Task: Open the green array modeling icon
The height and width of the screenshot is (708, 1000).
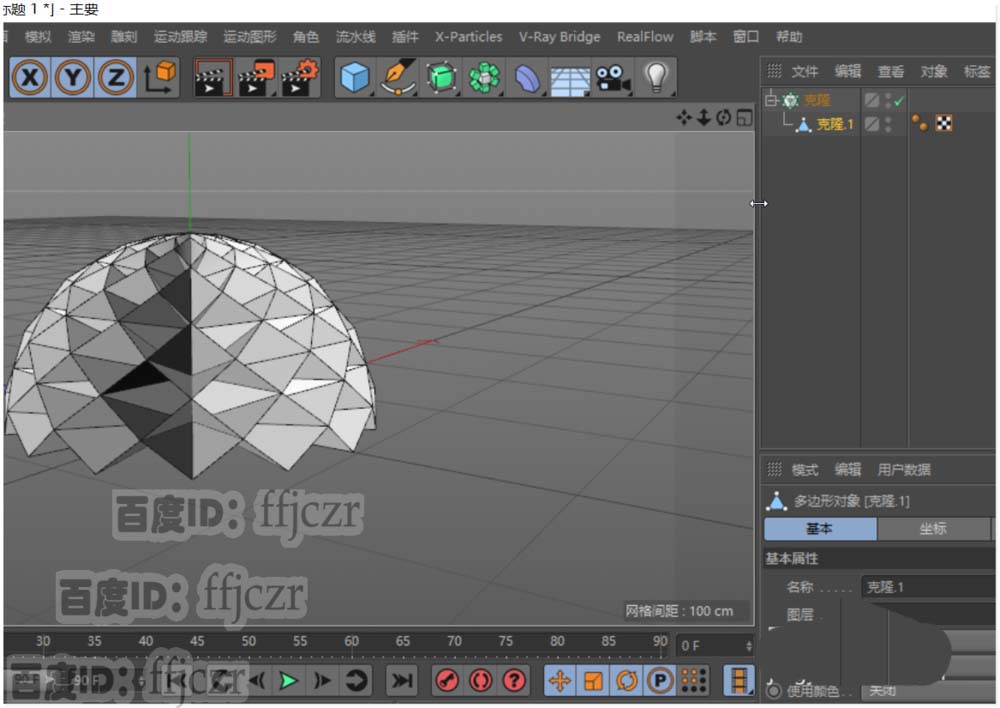Action: click(484, 78)
